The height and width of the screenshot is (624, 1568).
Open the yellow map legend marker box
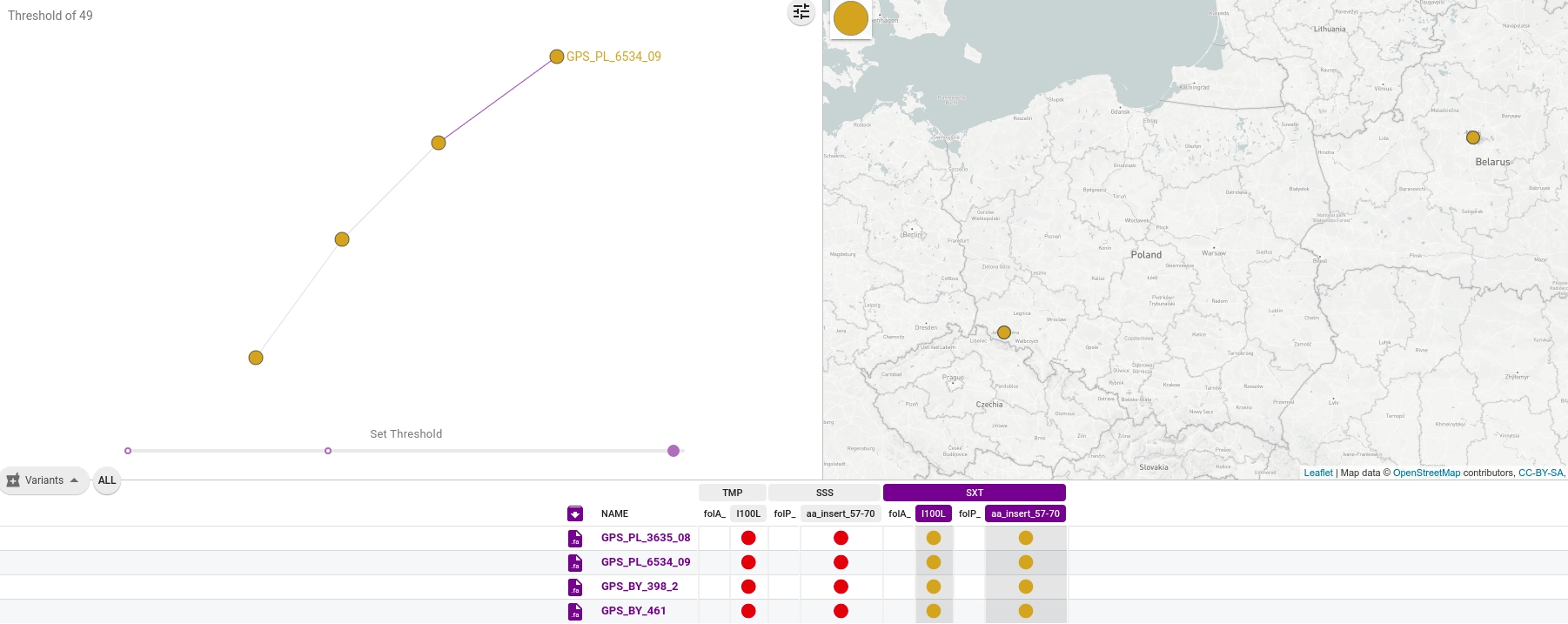850,18
